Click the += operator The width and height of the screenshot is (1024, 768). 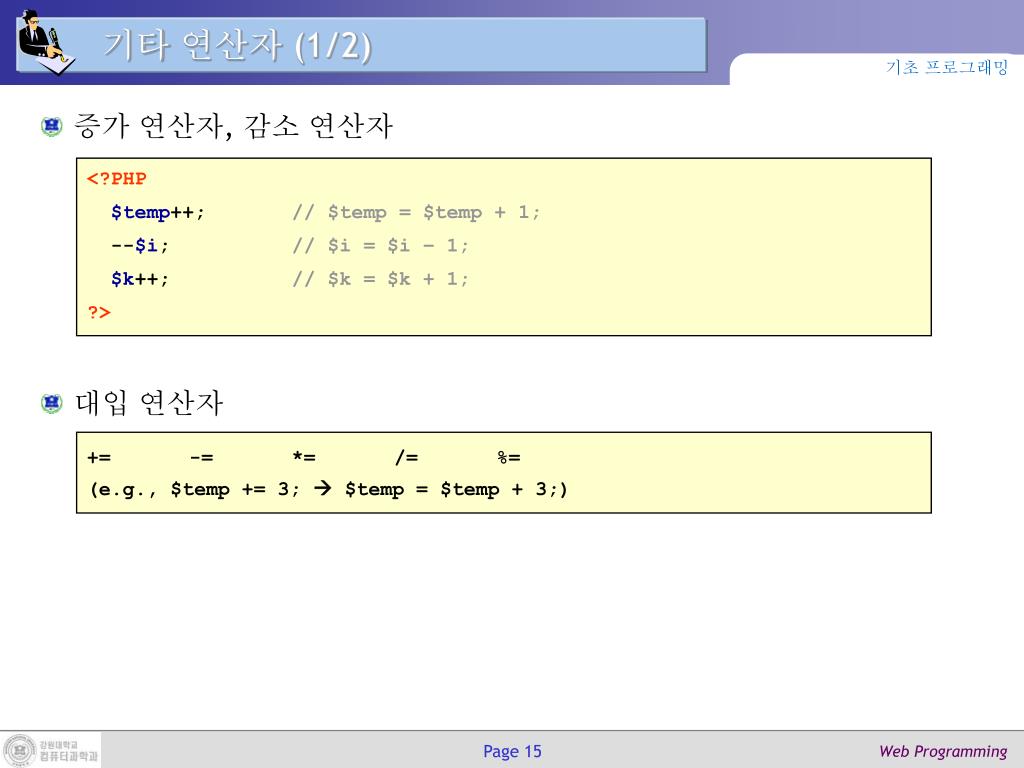click(x=99, y=457)
